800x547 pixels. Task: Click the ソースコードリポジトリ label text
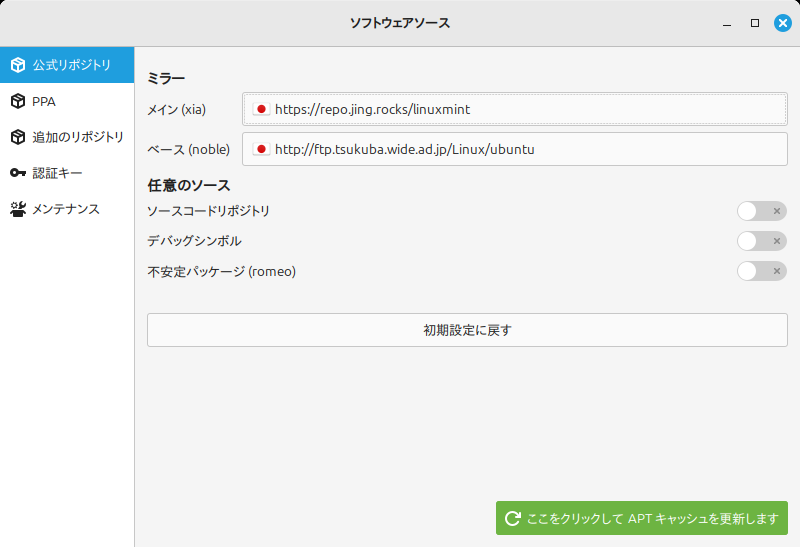click(208, 211)
